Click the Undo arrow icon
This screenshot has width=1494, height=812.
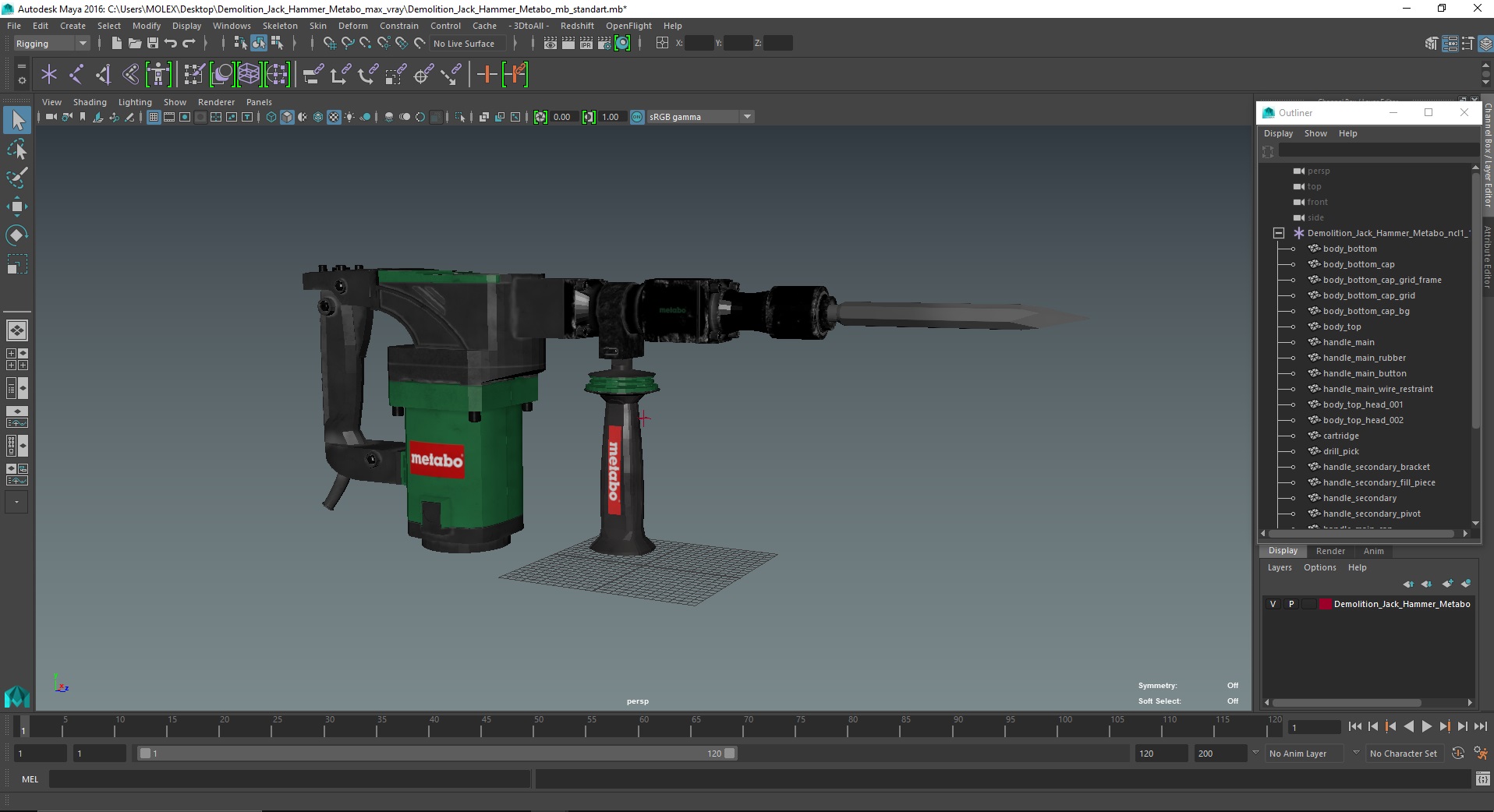(171, 44)
